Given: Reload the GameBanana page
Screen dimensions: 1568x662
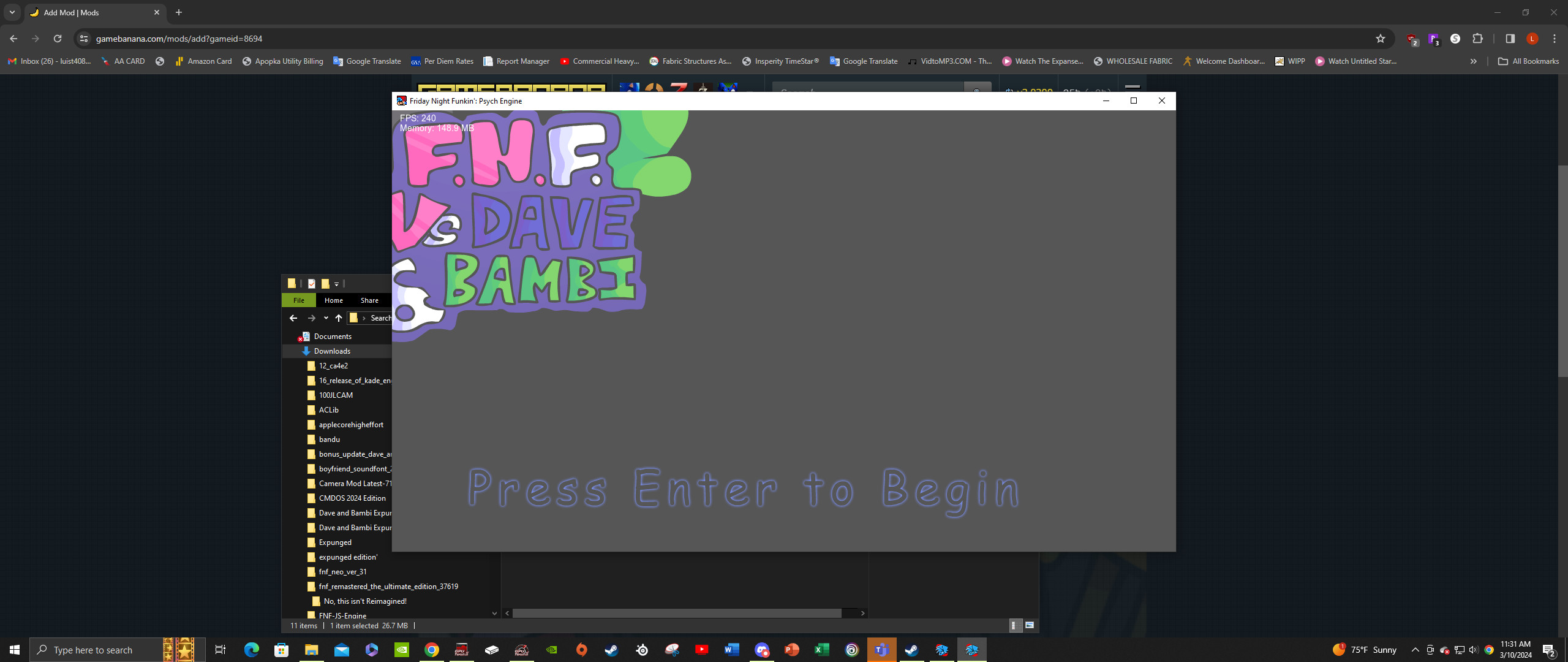Looking at the screenshot, I should 58,39.
